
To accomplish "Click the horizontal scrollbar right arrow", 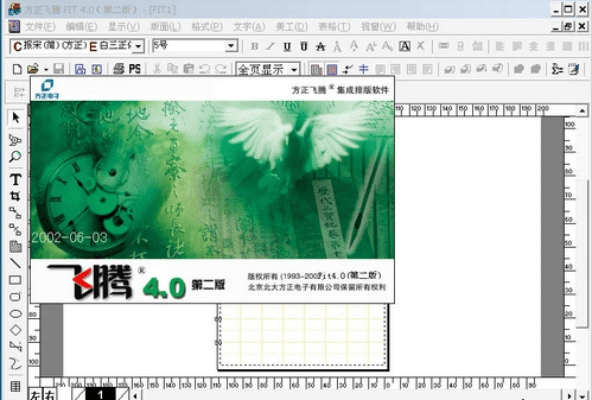I will (x=569, y=395).
